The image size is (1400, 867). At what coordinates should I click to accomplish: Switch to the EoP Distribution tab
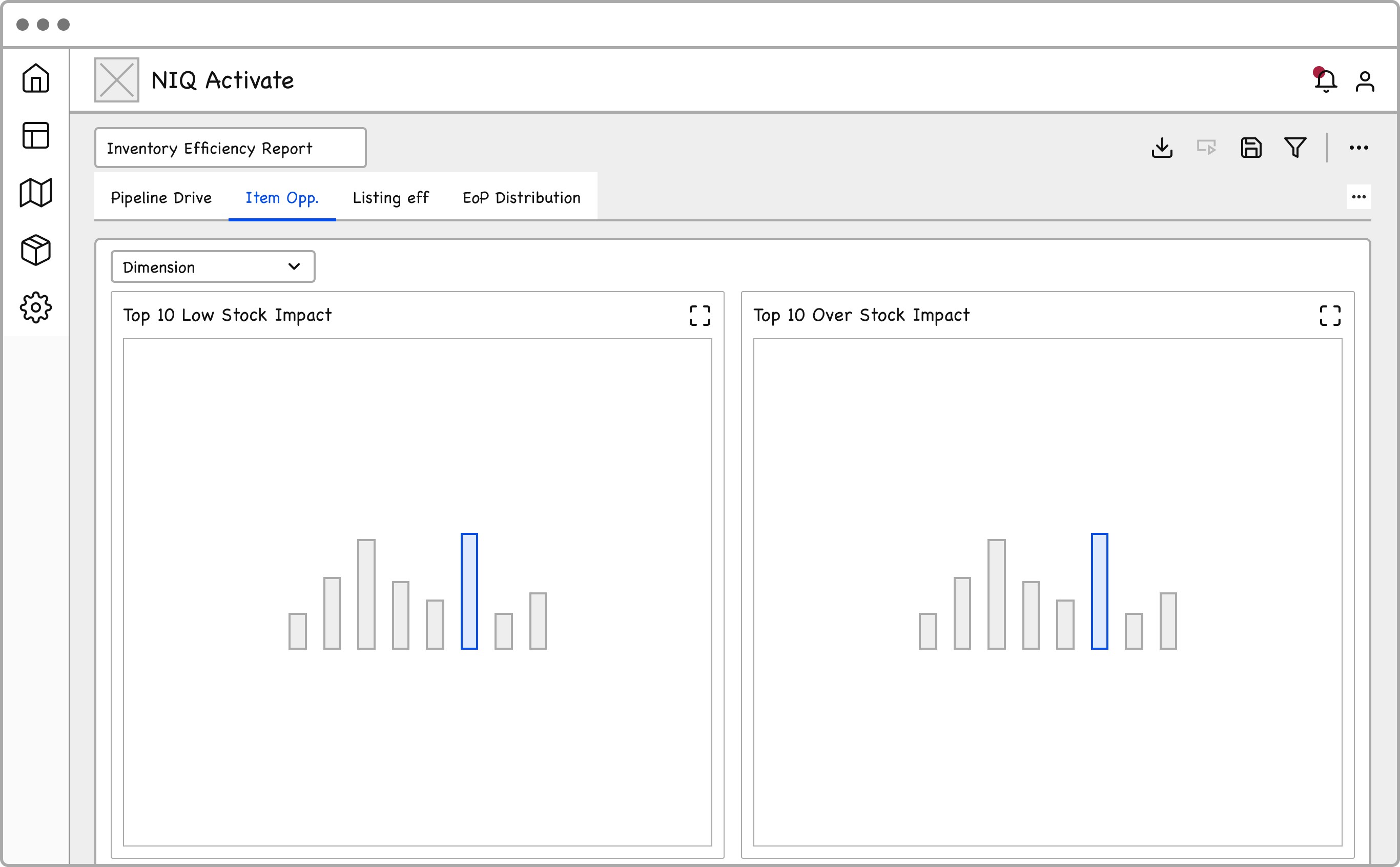(x=521, y=198)
